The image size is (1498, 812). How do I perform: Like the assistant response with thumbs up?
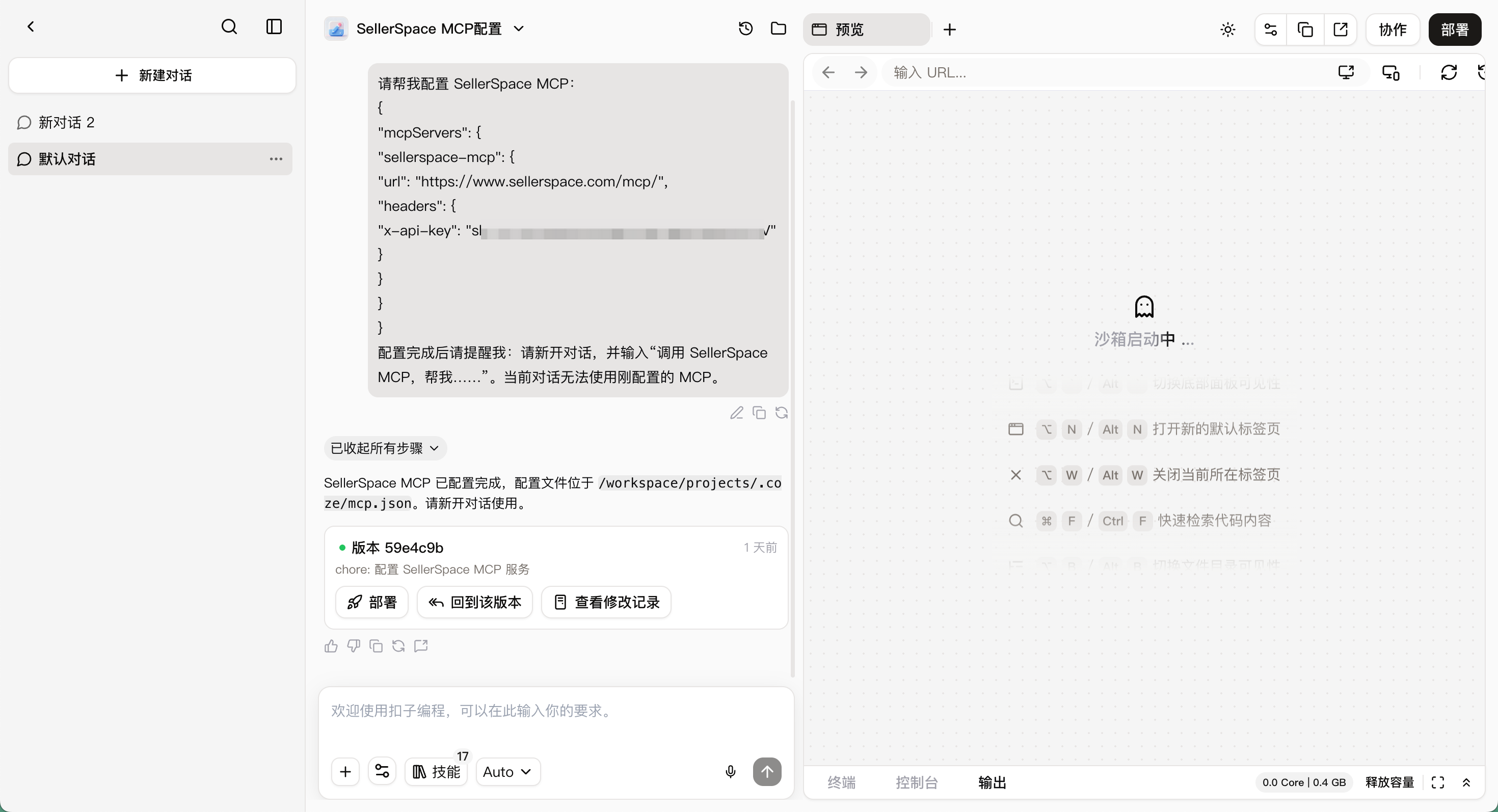pos(331,646)
